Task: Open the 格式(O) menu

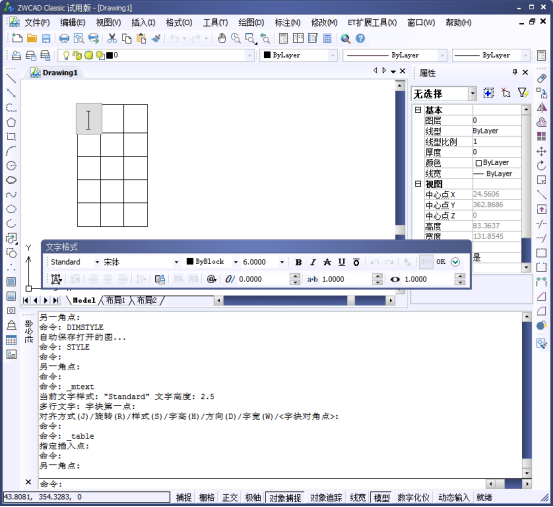Action: coord(179,23)
